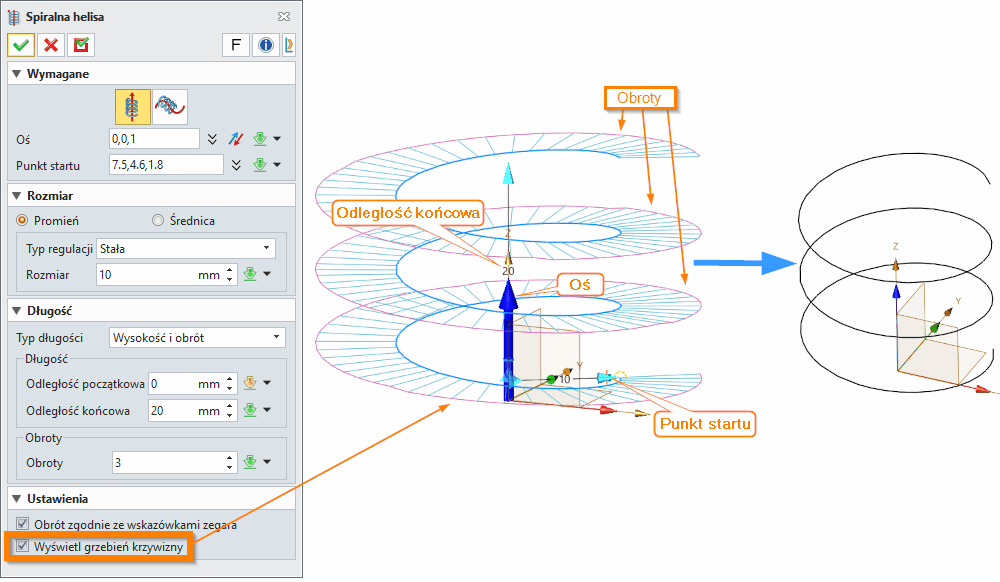Viewport: 1000px width, 582px height.
Task: Reverse the axis direction with the arrows icon
Action: click(x=237, y=139)
